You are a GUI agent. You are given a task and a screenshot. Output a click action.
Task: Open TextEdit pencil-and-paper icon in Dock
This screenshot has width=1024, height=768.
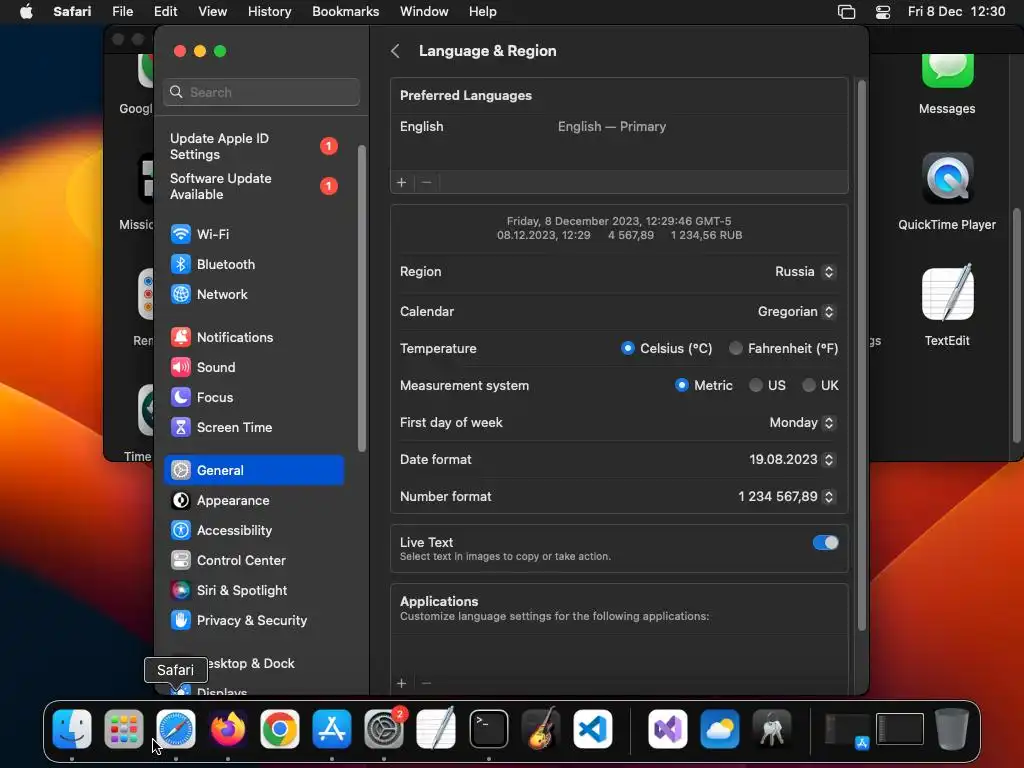click(x=436, y=728)
